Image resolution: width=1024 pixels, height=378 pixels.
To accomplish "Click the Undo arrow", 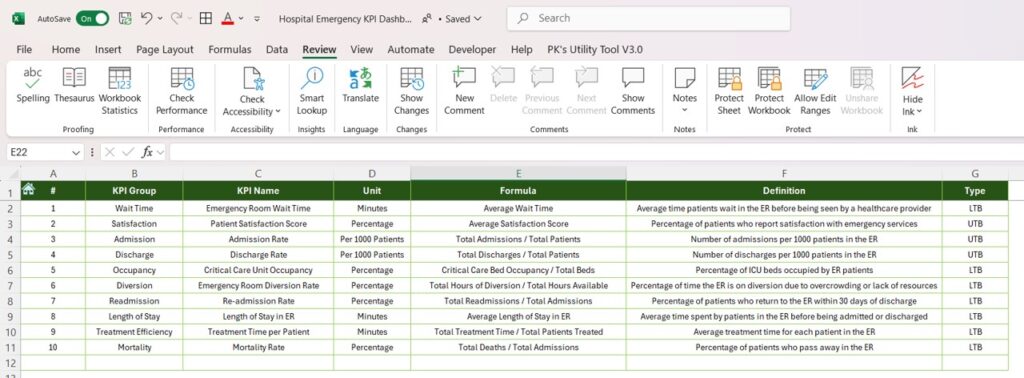I will point(146,18).
